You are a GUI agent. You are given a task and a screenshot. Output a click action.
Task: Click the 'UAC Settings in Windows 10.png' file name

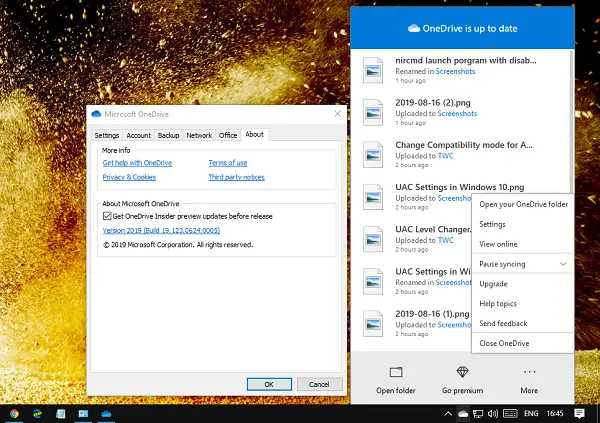460,187
